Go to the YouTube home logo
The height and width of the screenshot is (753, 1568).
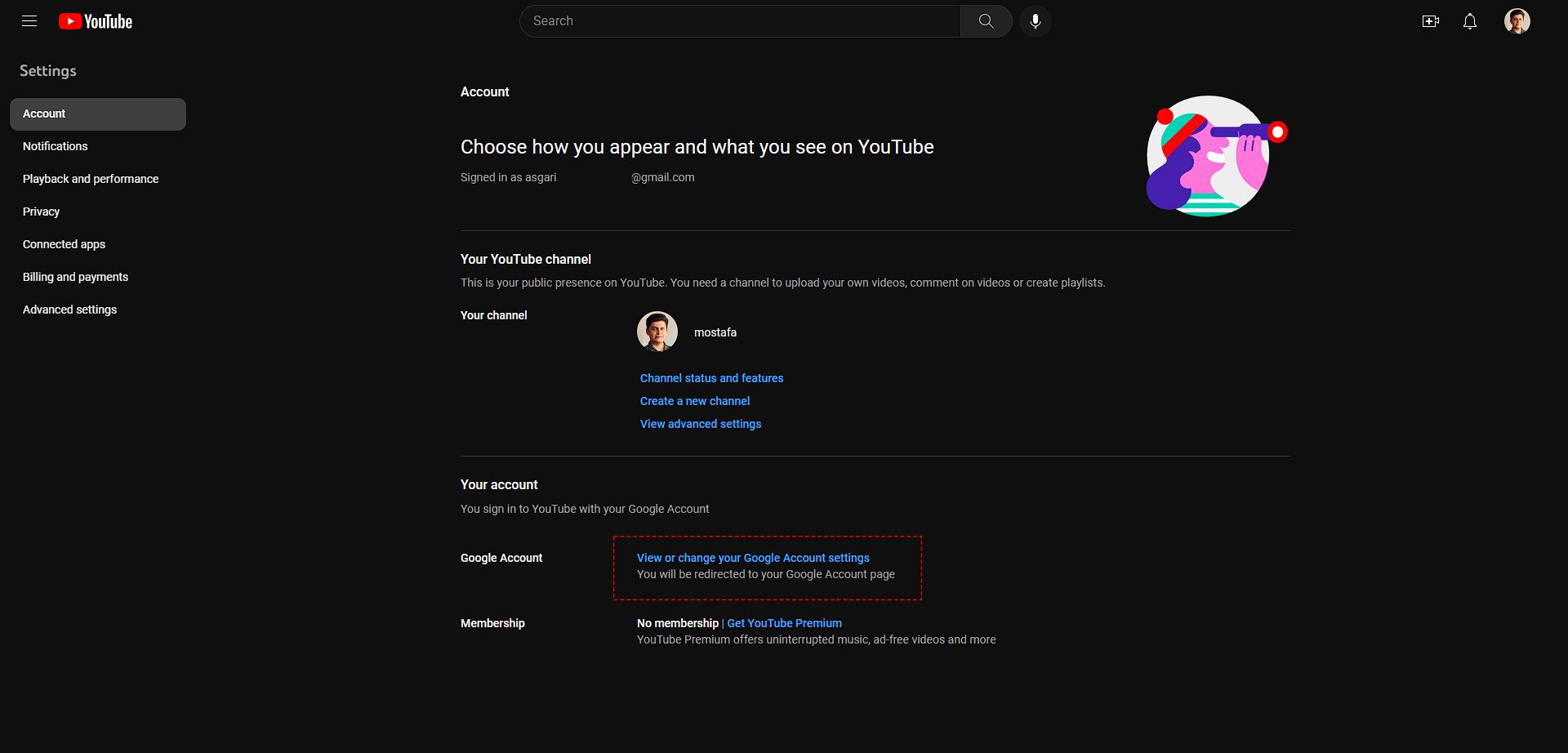point(96,21)
